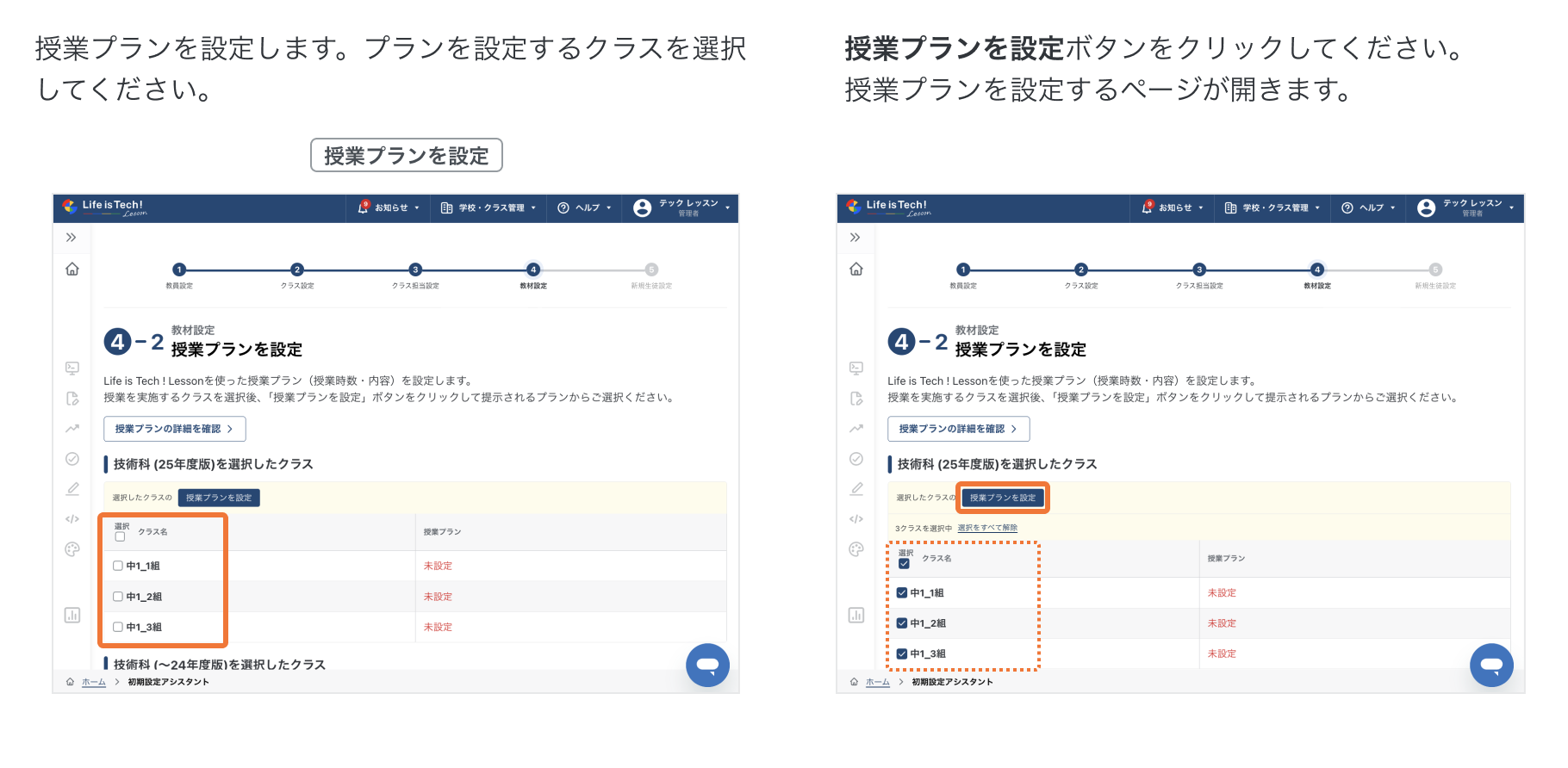Check the 中1_1組 checkbox in the left screenshot
Viewport: 1568px width, 768px height.
coord(118,566)
